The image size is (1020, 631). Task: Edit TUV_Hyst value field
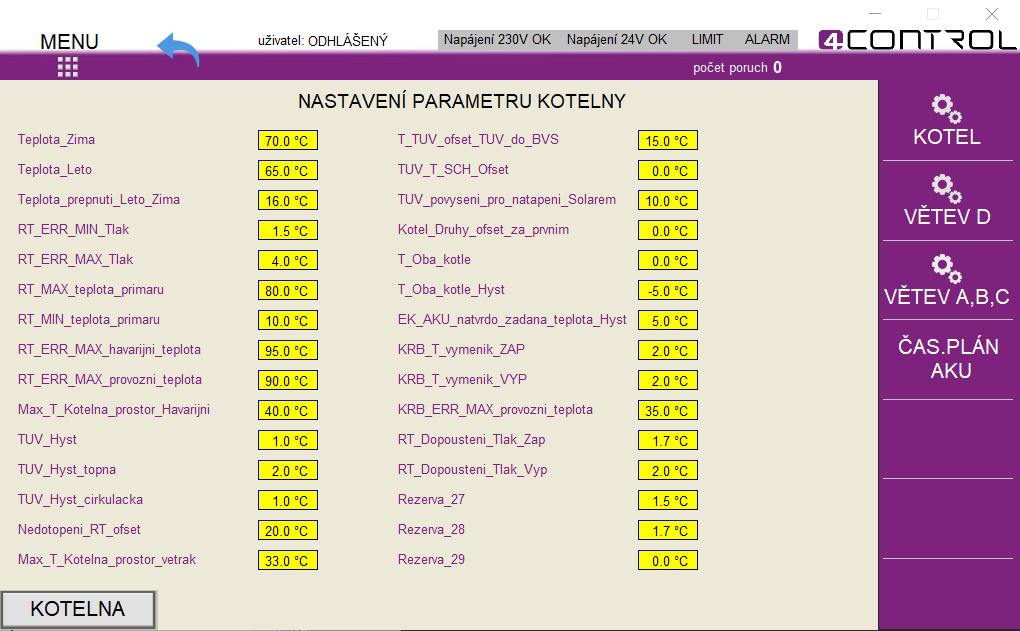[x=288, y=440]
